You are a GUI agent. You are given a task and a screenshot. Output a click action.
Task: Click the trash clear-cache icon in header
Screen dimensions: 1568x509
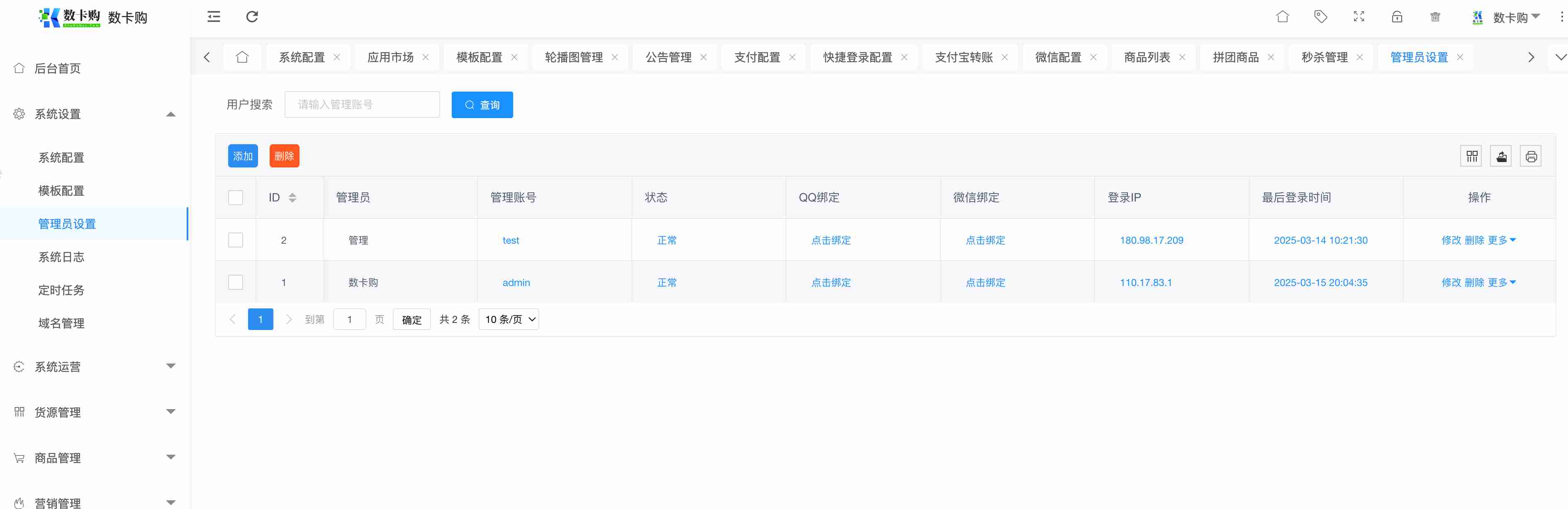(x=1435, y=17)
